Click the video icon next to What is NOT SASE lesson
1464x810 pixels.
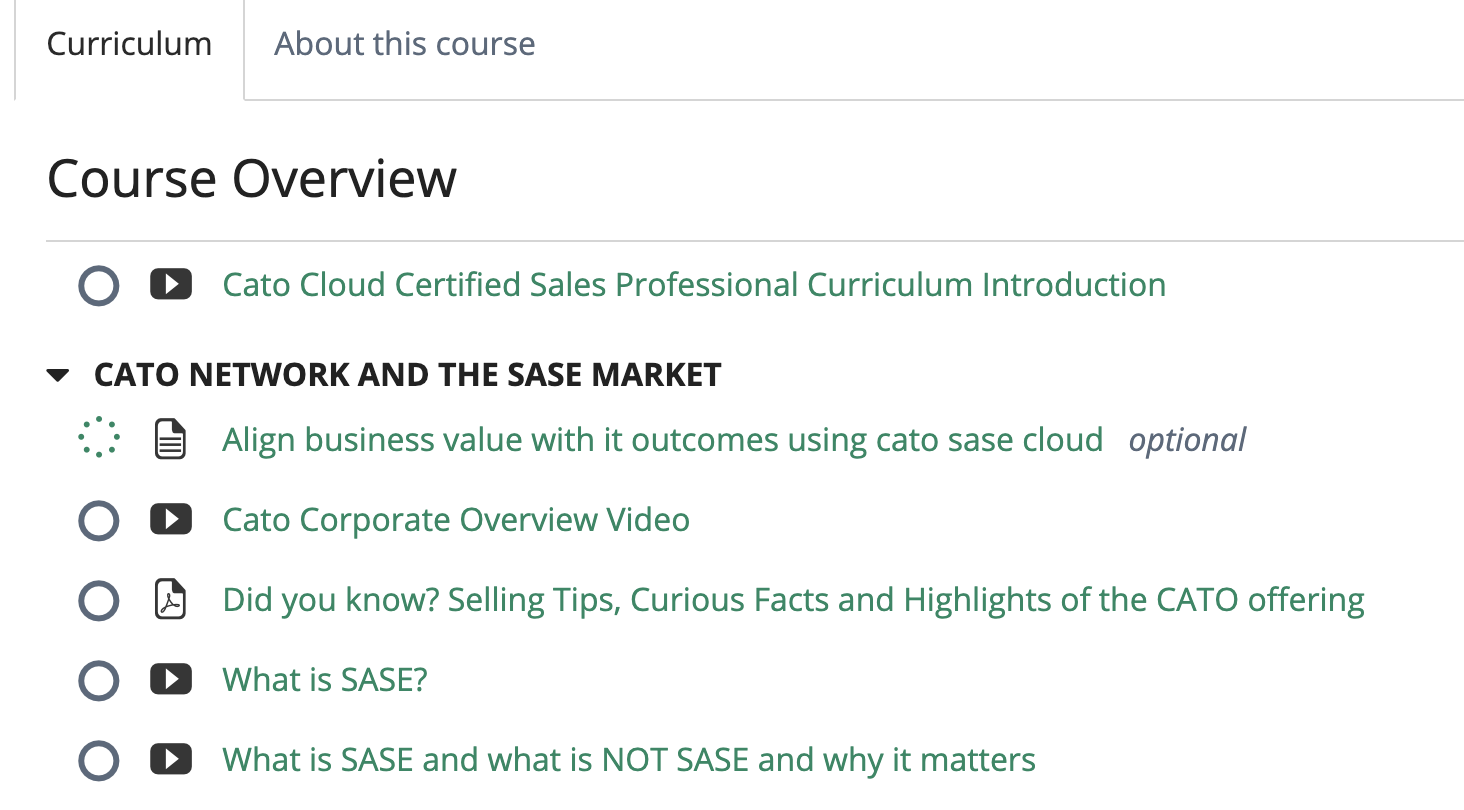click(171, 760)
